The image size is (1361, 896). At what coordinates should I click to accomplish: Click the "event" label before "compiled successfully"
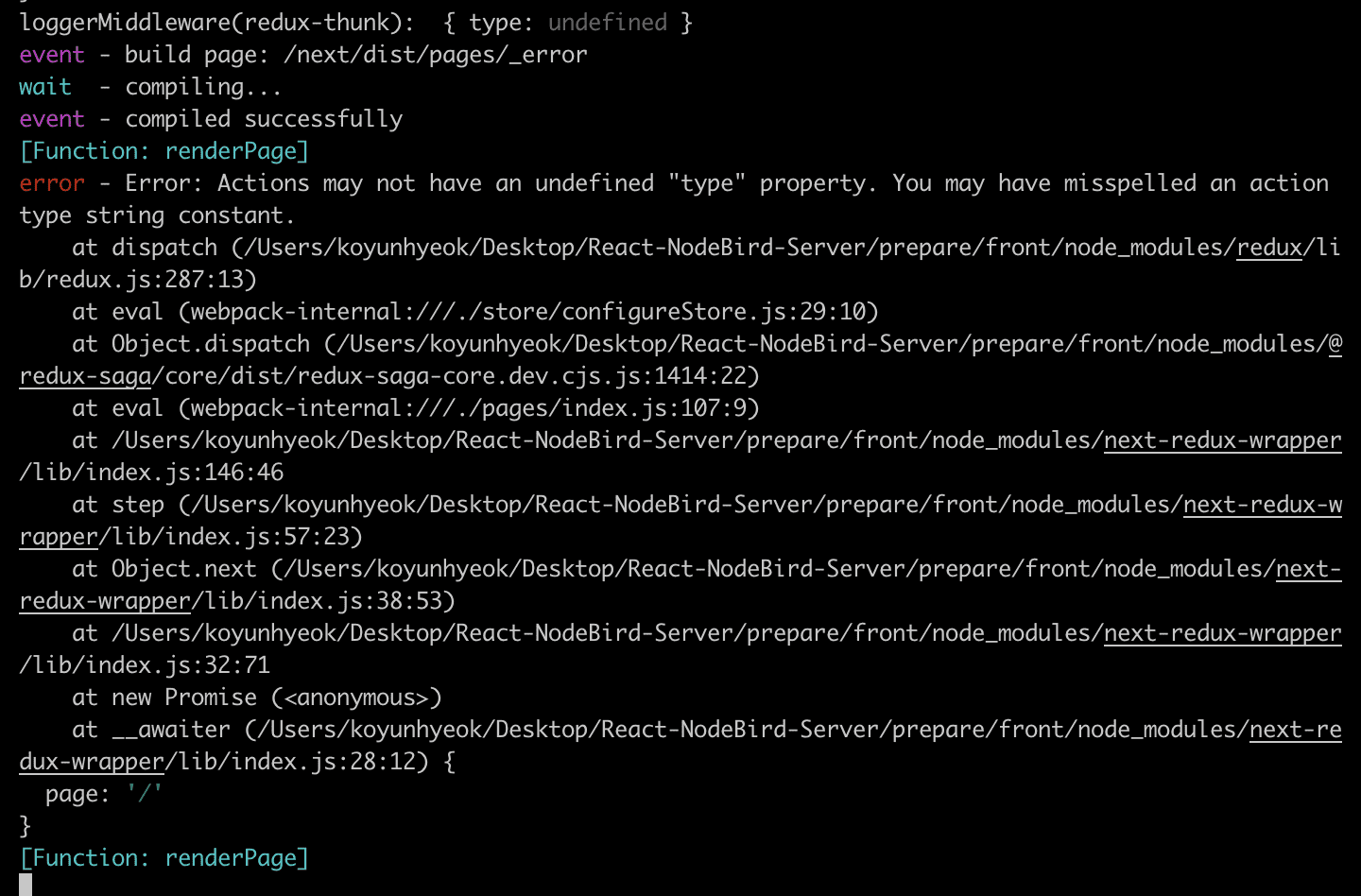coord(52,119)
